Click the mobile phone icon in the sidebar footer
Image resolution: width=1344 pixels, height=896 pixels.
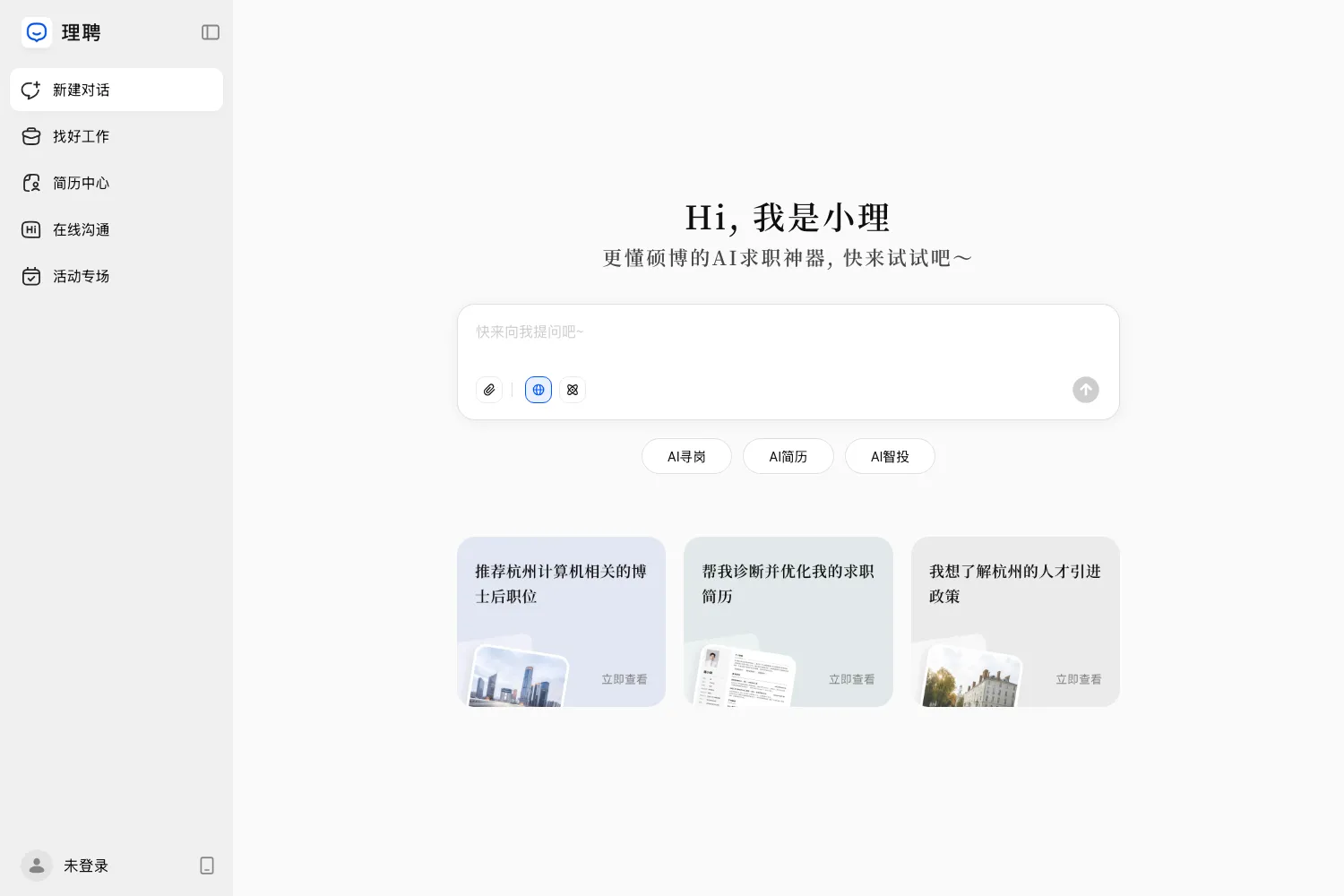click(207, 866)
